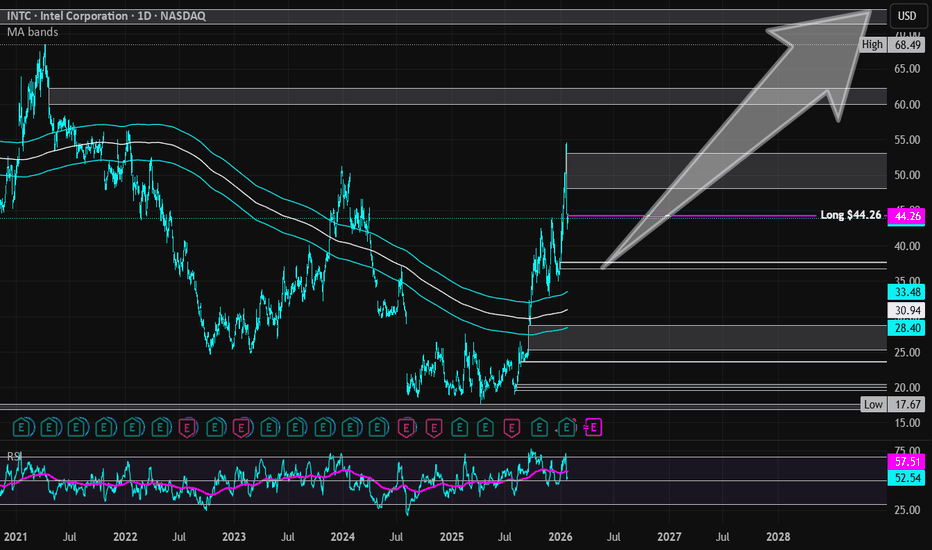Click the leftmost earnings E marker
The width and height of the screenshot is (932, 550).
[x=21, y=428]
